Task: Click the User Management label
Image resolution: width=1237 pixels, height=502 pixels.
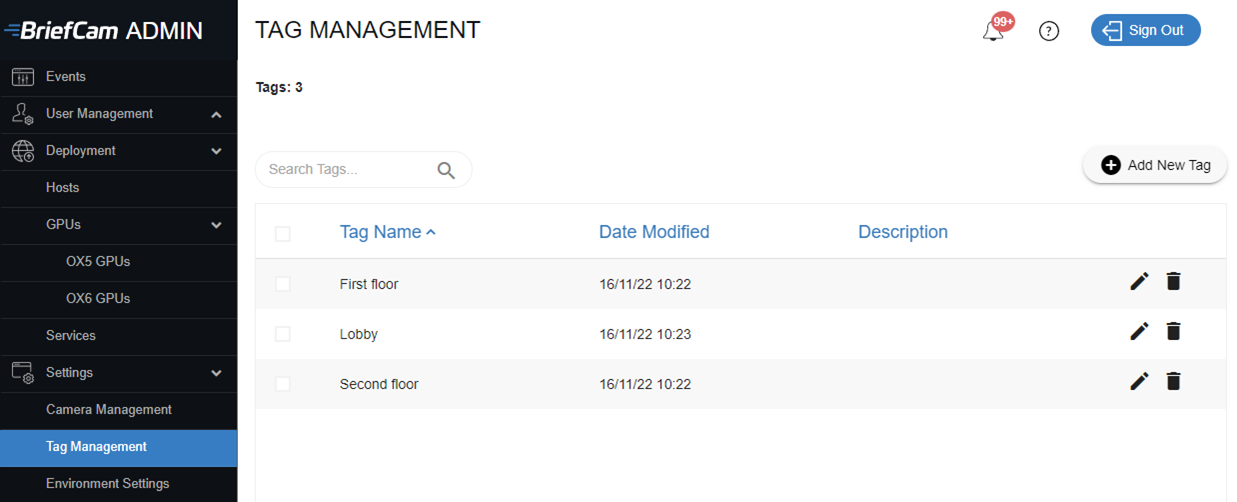Action: pos(99,114)
